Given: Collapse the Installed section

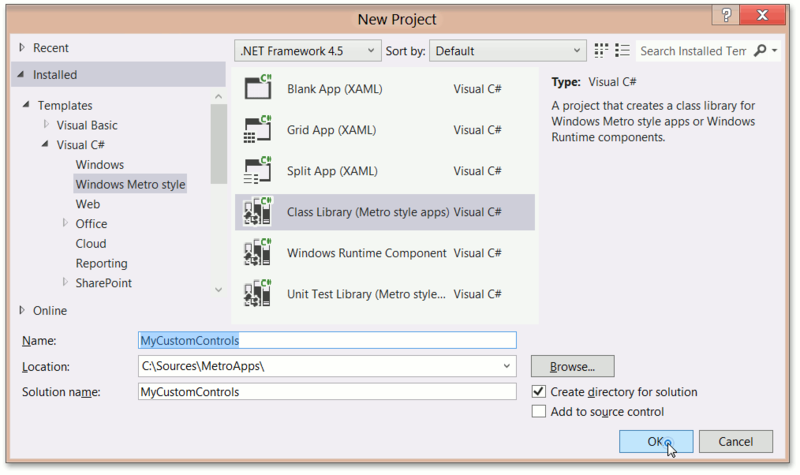Looking at the screenshot, I should (x=21, y=74).
